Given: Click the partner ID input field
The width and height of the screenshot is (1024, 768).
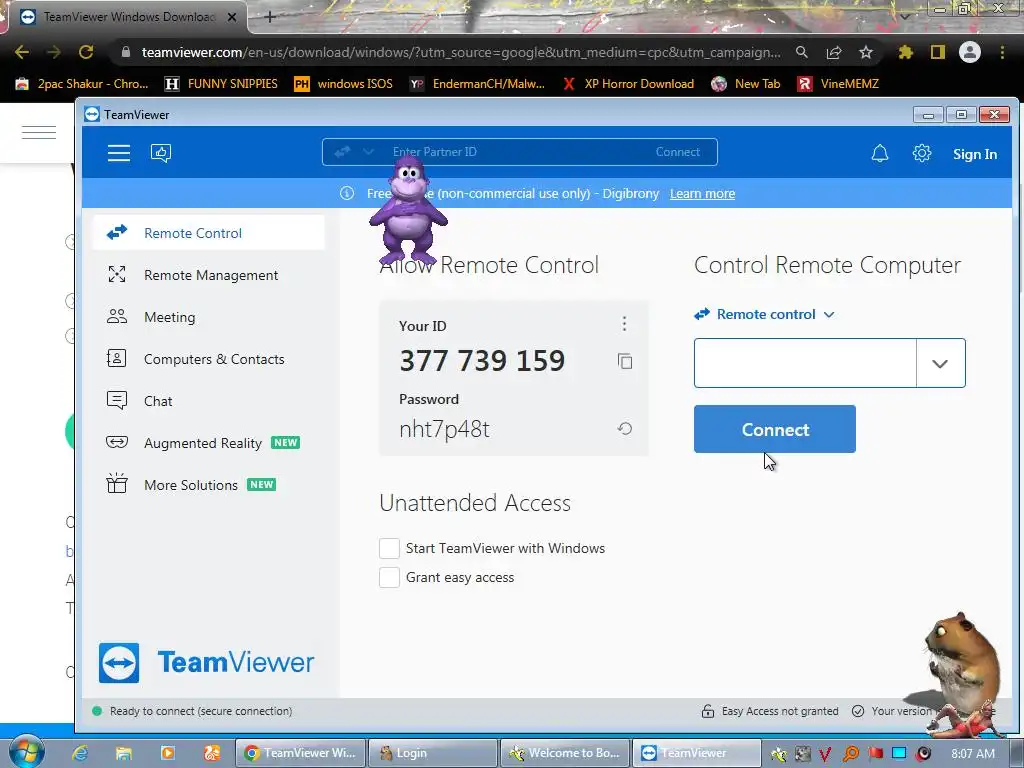Looking at the screenshot, I should (x=805, y=363).
